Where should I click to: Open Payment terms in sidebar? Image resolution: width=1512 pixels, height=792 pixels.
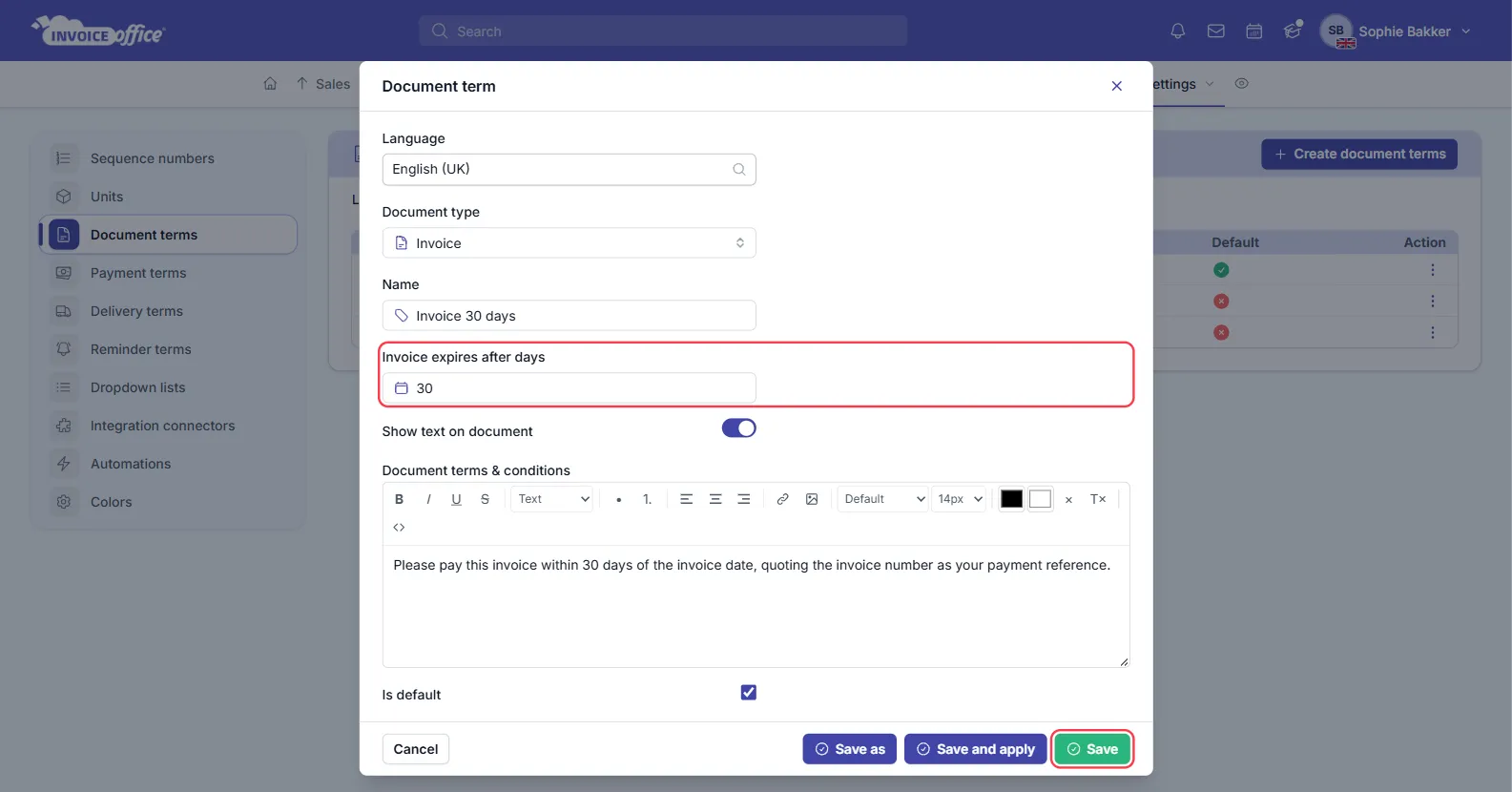click(138, 273)
